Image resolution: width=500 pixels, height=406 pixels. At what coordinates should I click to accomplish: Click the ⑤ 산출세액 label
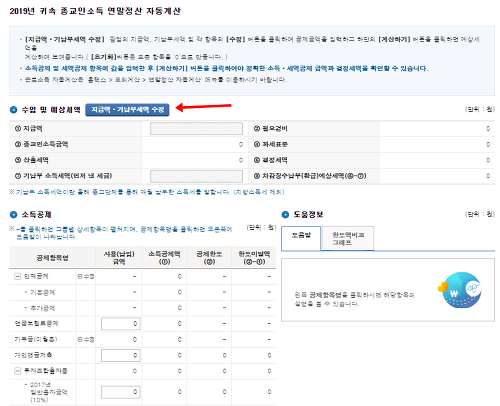pyautogui.click(x=31, y=160)
